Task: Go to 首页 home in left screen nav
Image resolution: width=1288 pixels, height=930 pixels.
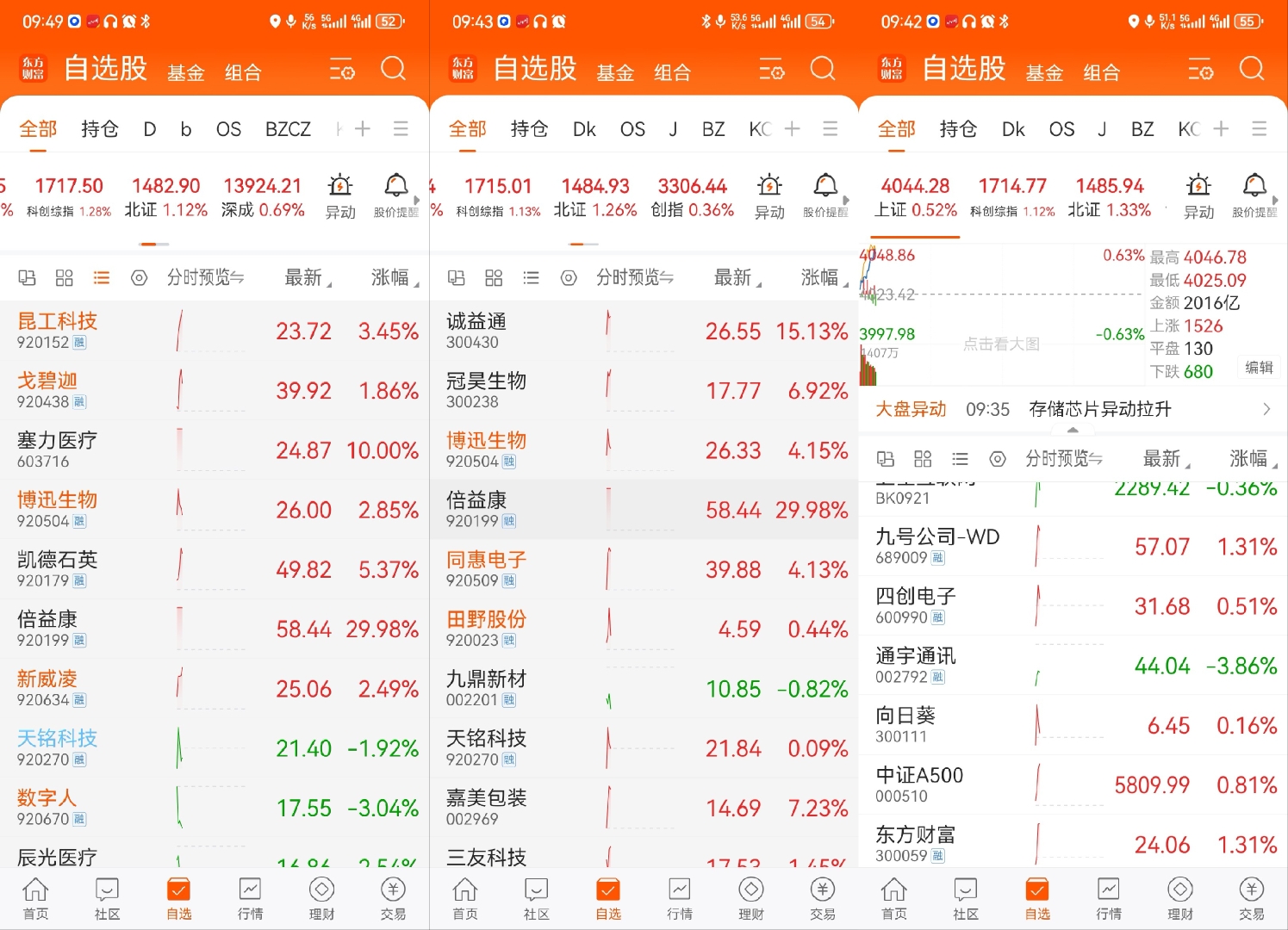Action: (x=35, y=899)
